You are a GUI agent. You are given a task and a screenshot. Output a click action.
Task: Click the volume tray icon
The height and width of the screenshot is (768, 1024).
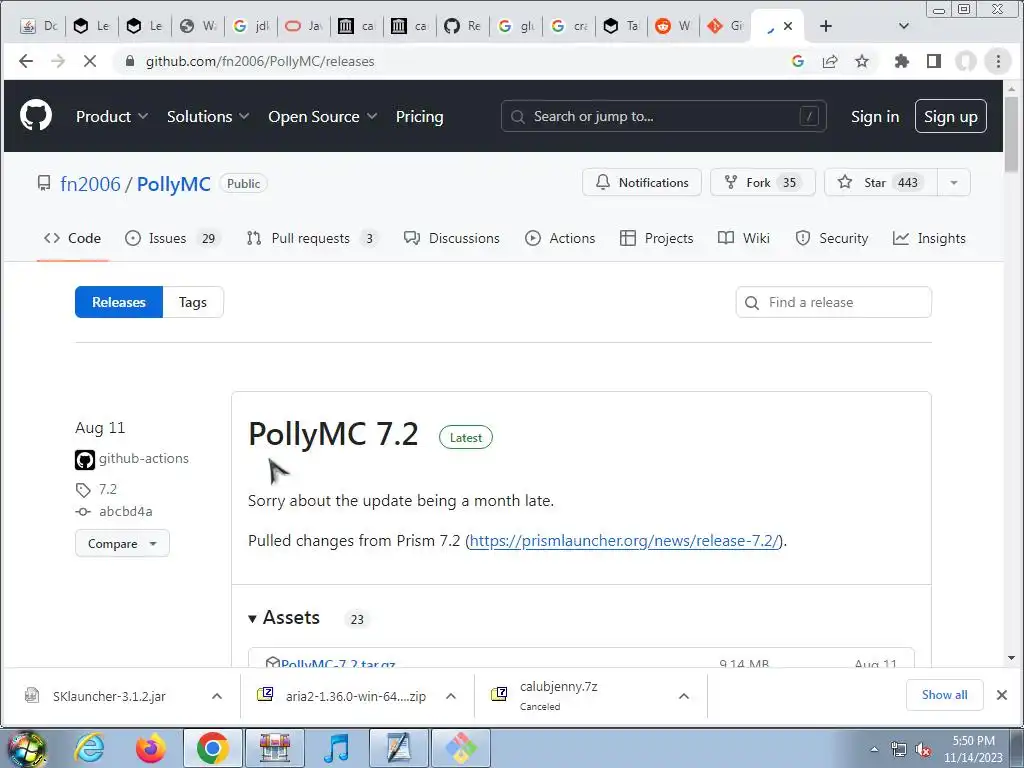[x=923, y=750]
